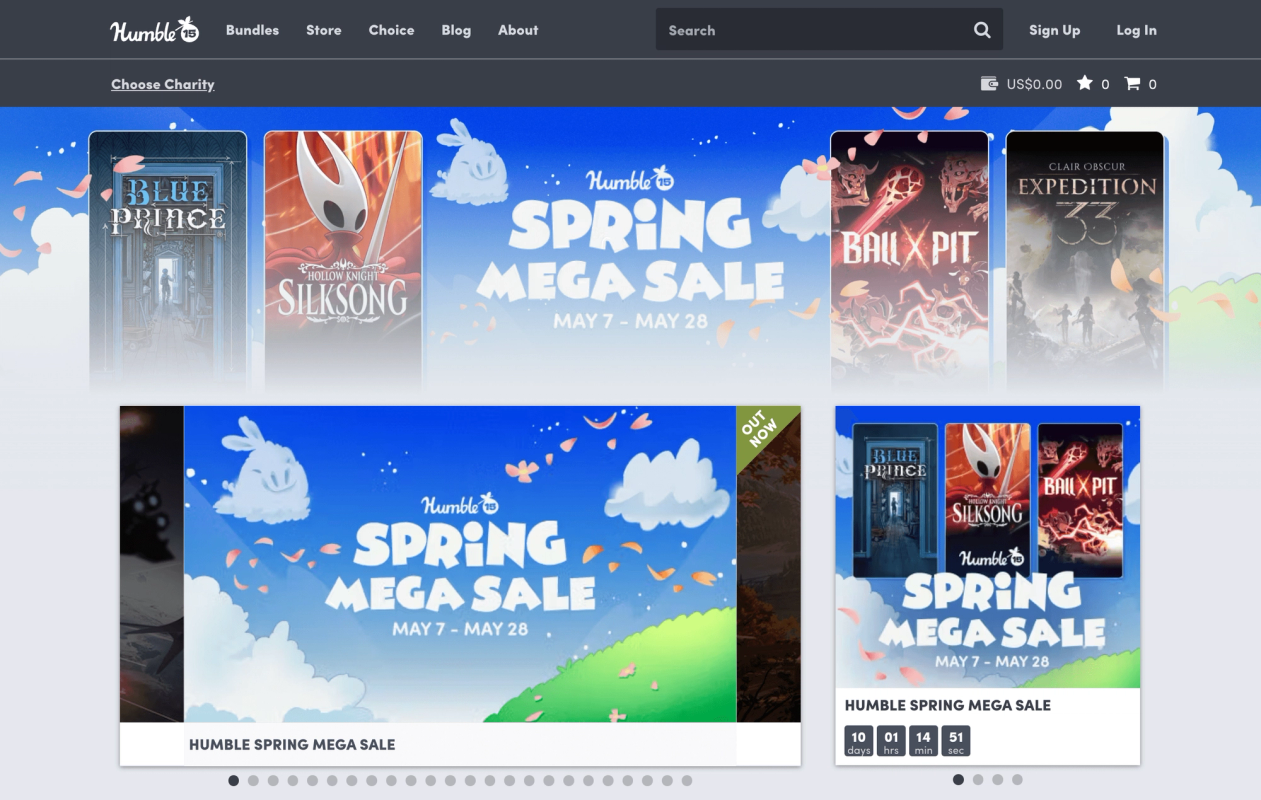This screenshot has height=800, width=1261.
Task: Click the magnifying glass search icon
Action: (982, 30)
